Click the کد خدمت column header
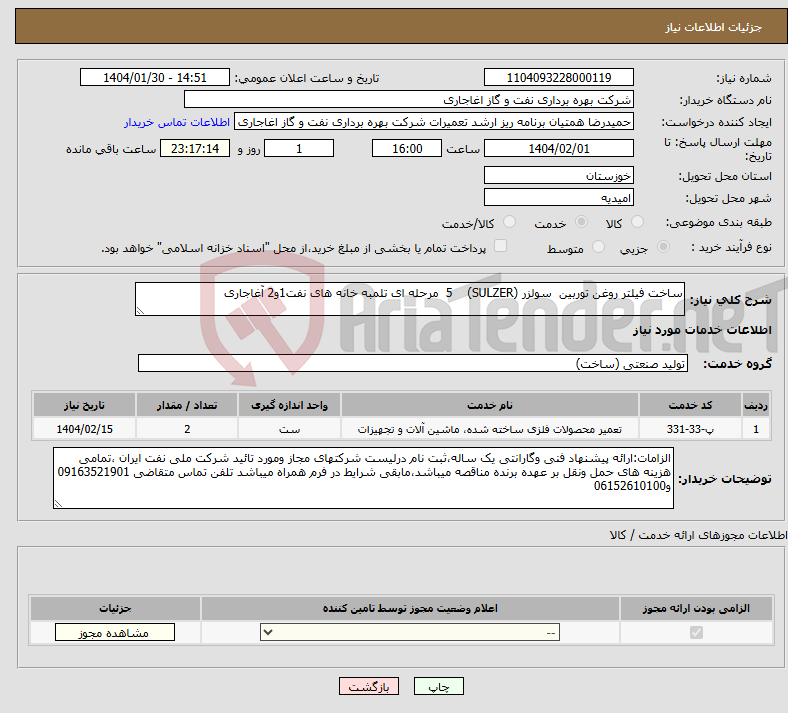The height and width of the screenshot is (713, 788). click(691, 405)
